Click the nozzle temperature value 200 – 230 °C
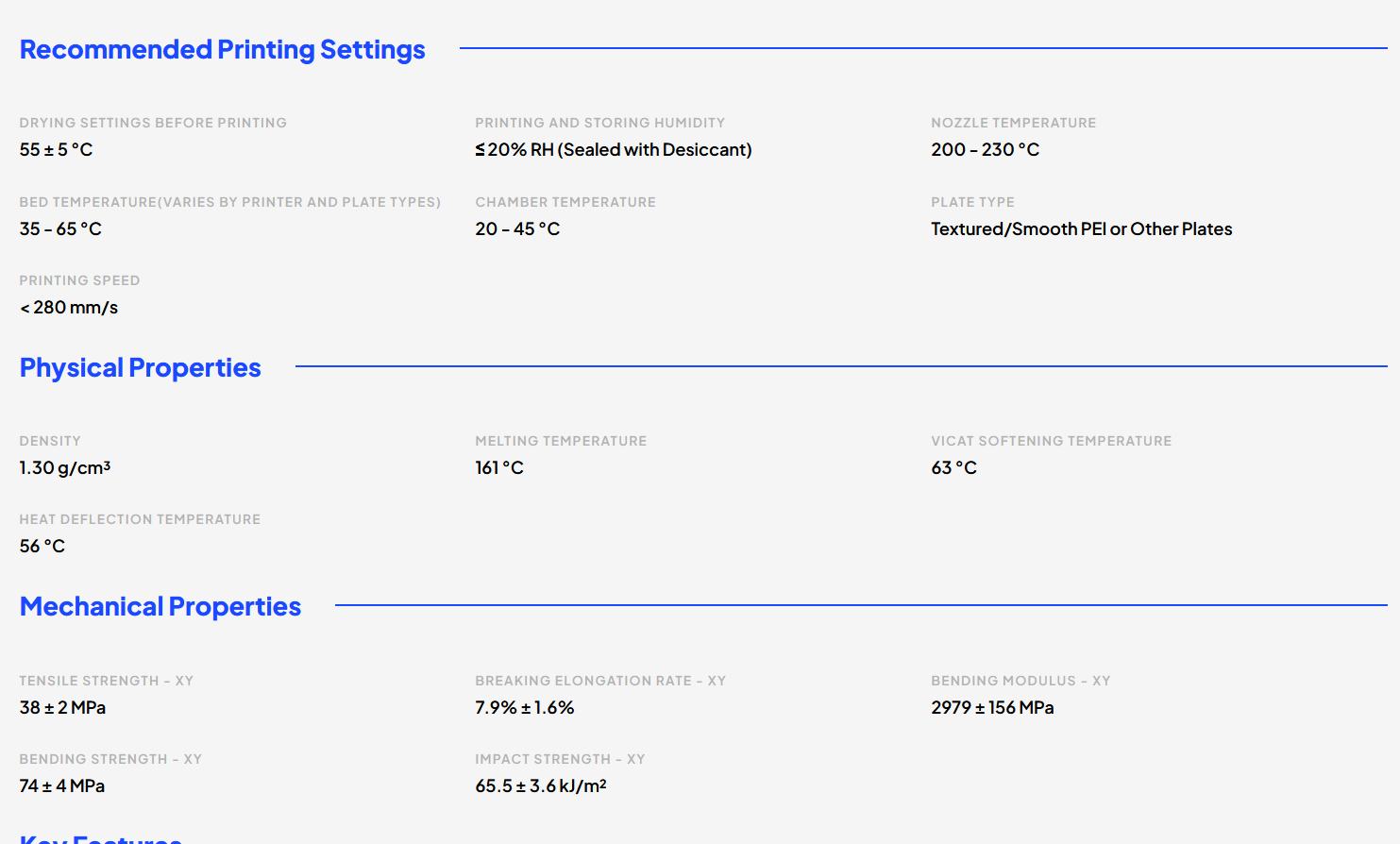 pos(985,149)
